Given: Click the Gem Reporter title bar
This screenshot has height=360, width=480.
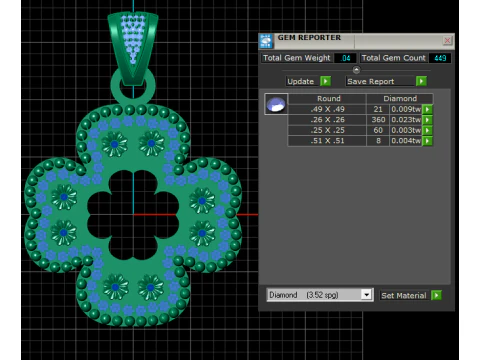Looking at the screenshot, I should tap(357, 40).
